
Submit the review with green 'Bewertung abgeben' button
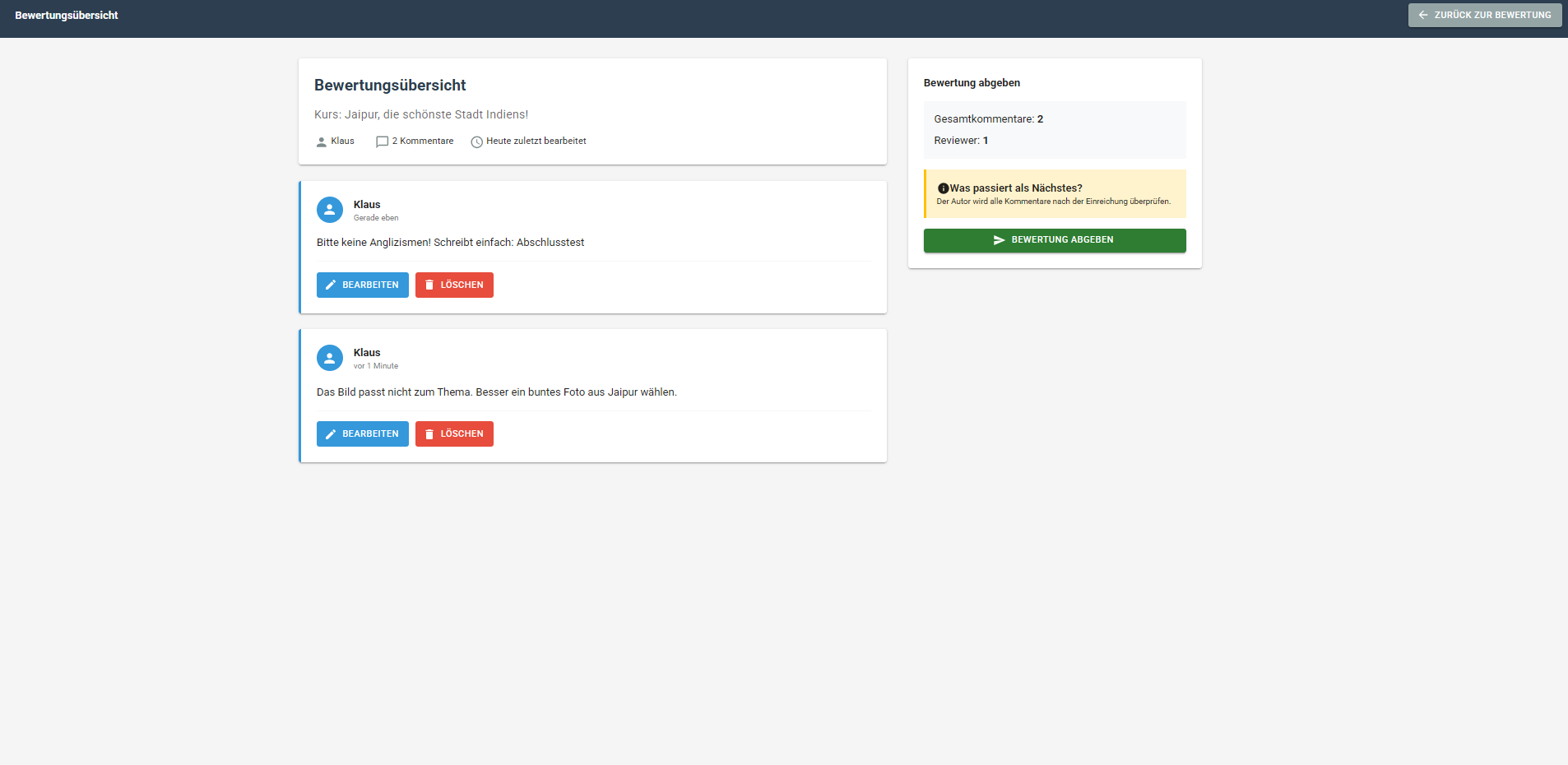point(1054,240)
